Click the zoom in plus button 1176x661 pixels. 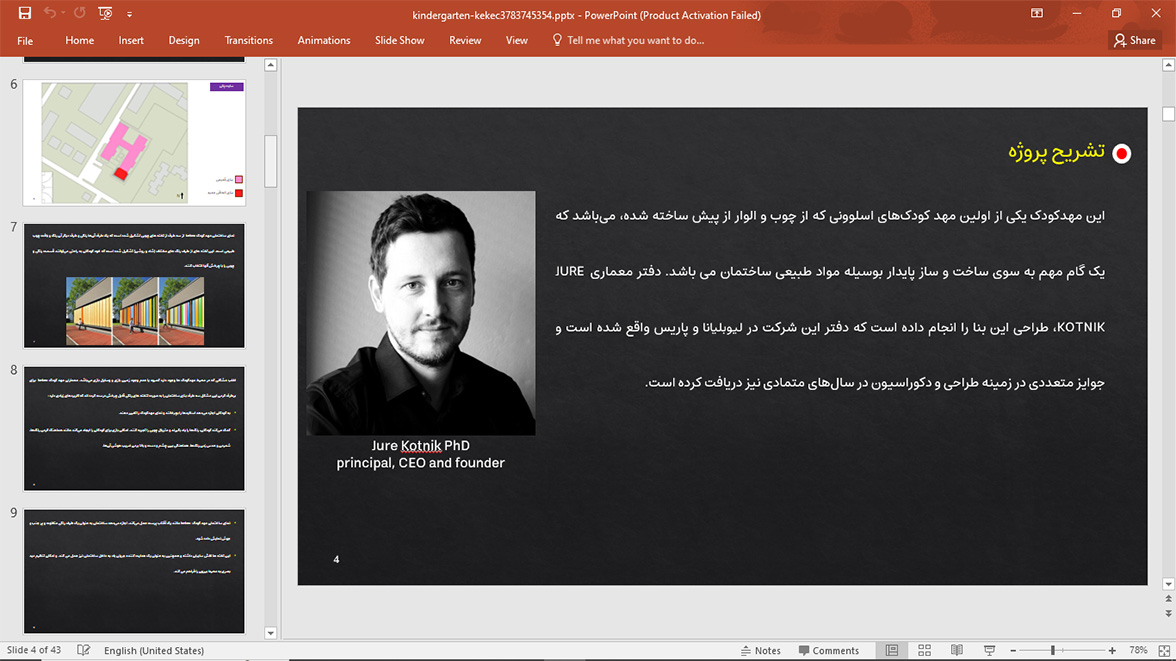point(1112,650)
